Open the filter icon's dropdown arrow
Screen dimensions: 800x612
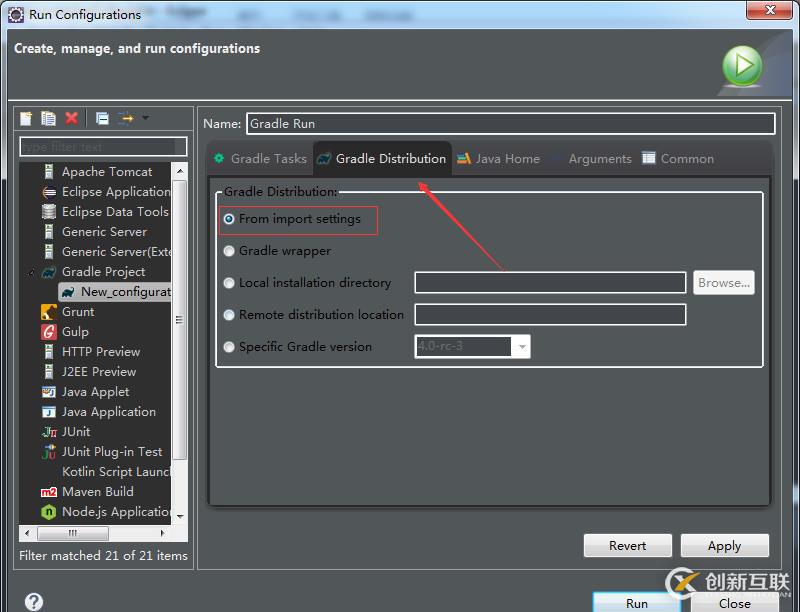[145, 118]
